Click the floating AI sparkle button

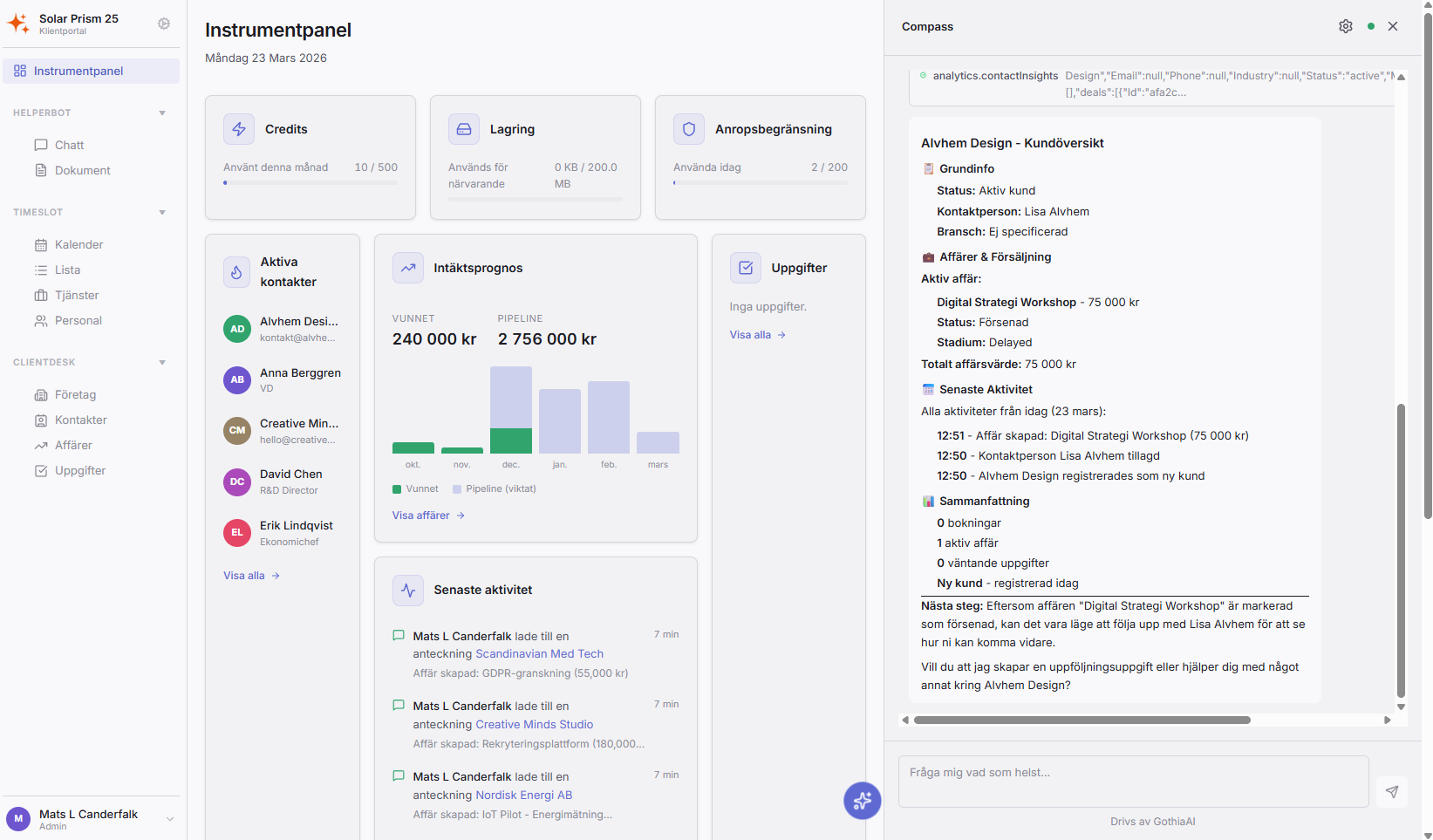pos(862,801)
